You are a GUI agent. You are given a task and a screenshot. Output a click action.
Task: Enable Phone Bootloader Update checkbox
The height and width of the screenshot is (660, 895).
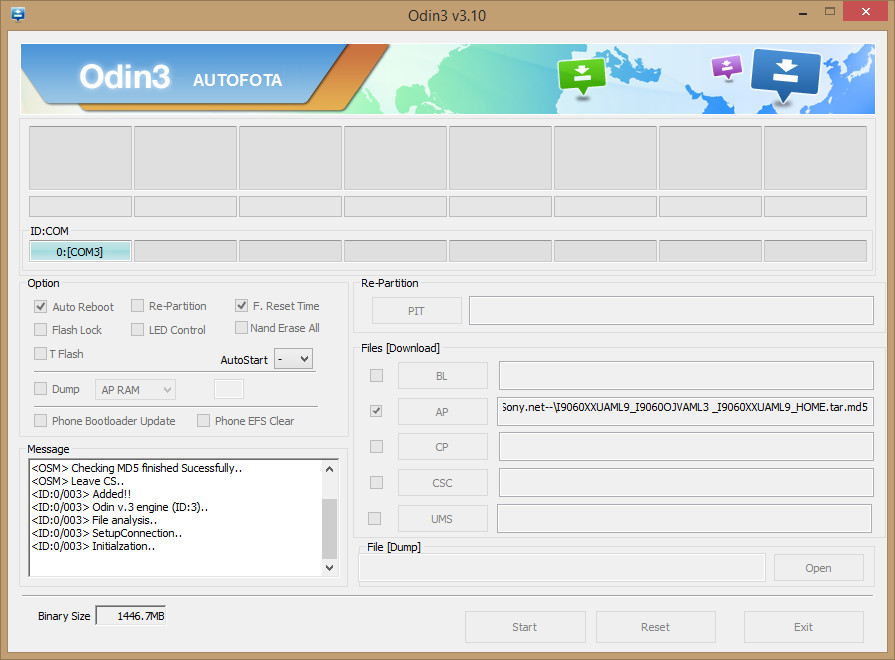pos(40,421)
